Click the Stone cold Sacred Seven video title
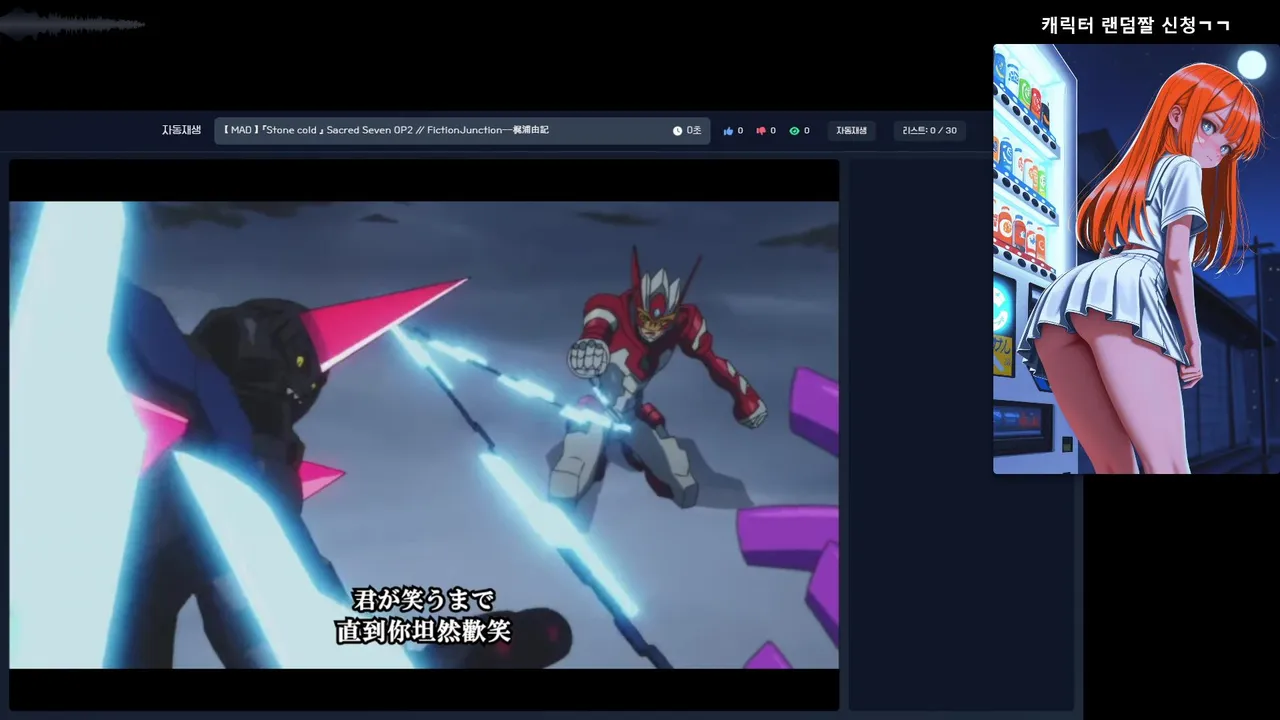This screenshot has width=1280, height=720. [x=386, y=130]
